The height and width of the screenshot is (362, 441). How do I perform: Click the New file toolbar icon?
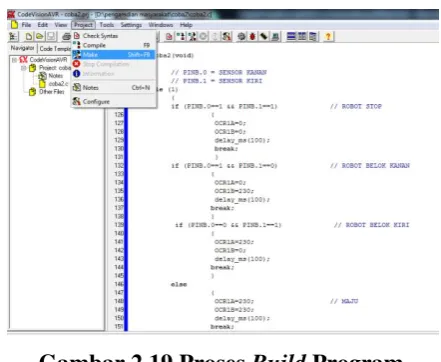coord(29,36)
